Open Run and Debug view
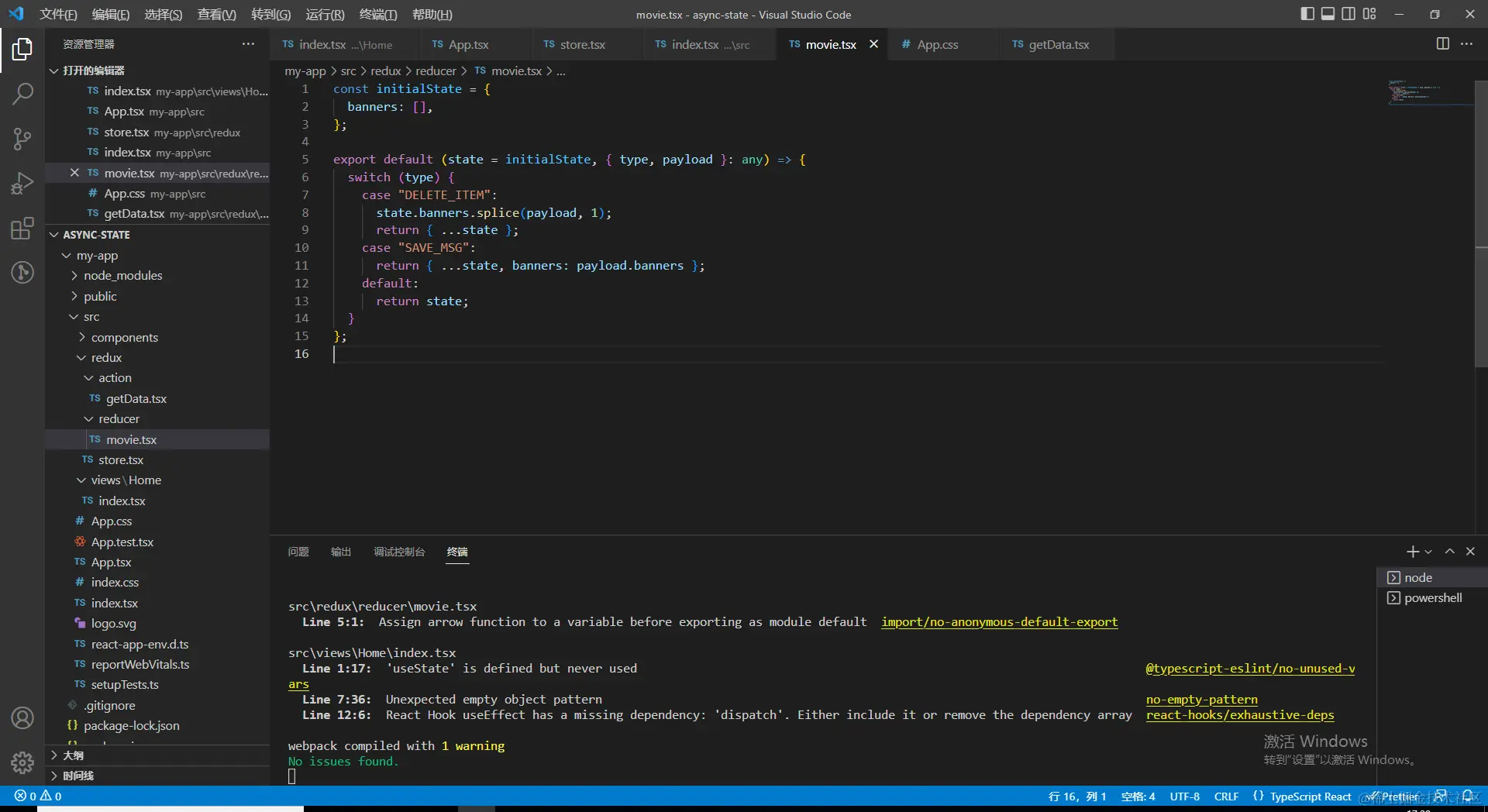 (22, 184)
